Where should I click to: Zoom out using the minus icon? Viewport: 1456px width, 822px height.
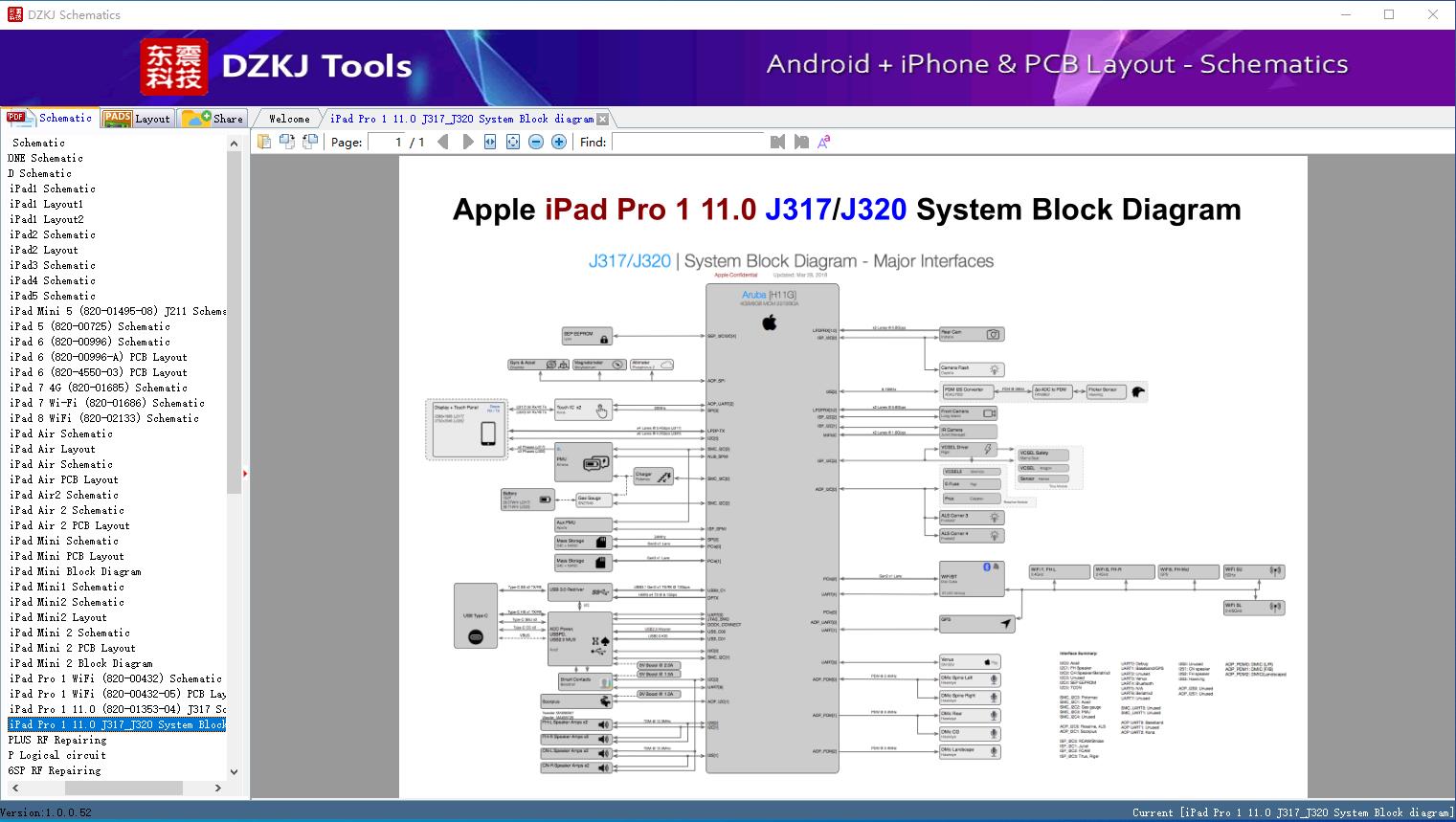click(535, 141)
